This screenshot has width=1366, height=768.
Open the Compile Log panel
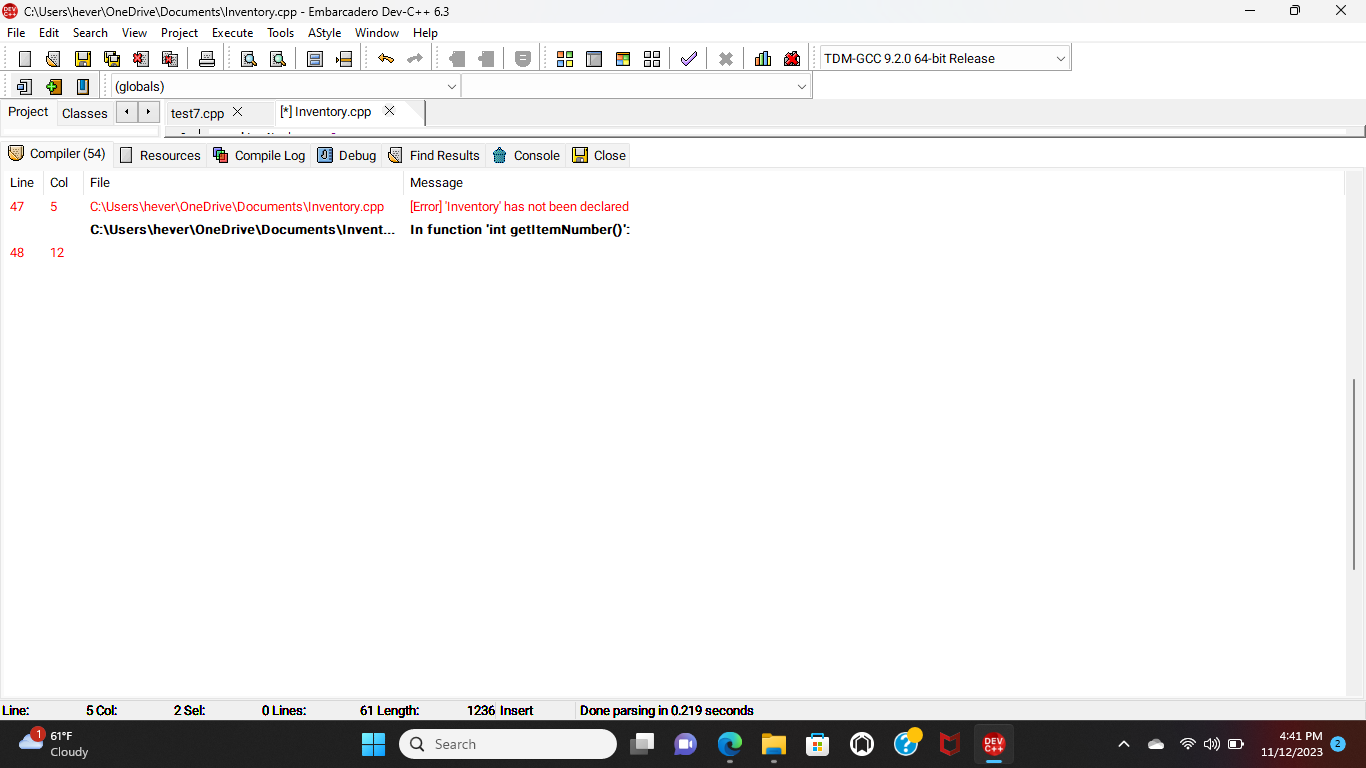pos(258,155)
